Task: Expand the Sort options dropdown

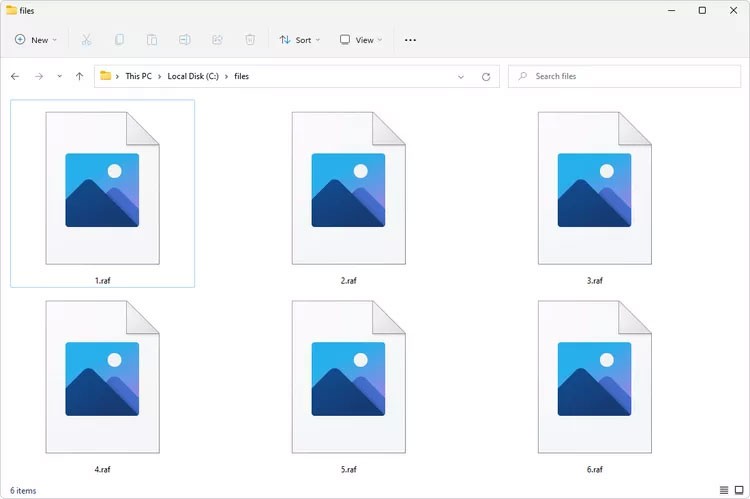Action: click(x=300, y=40)
